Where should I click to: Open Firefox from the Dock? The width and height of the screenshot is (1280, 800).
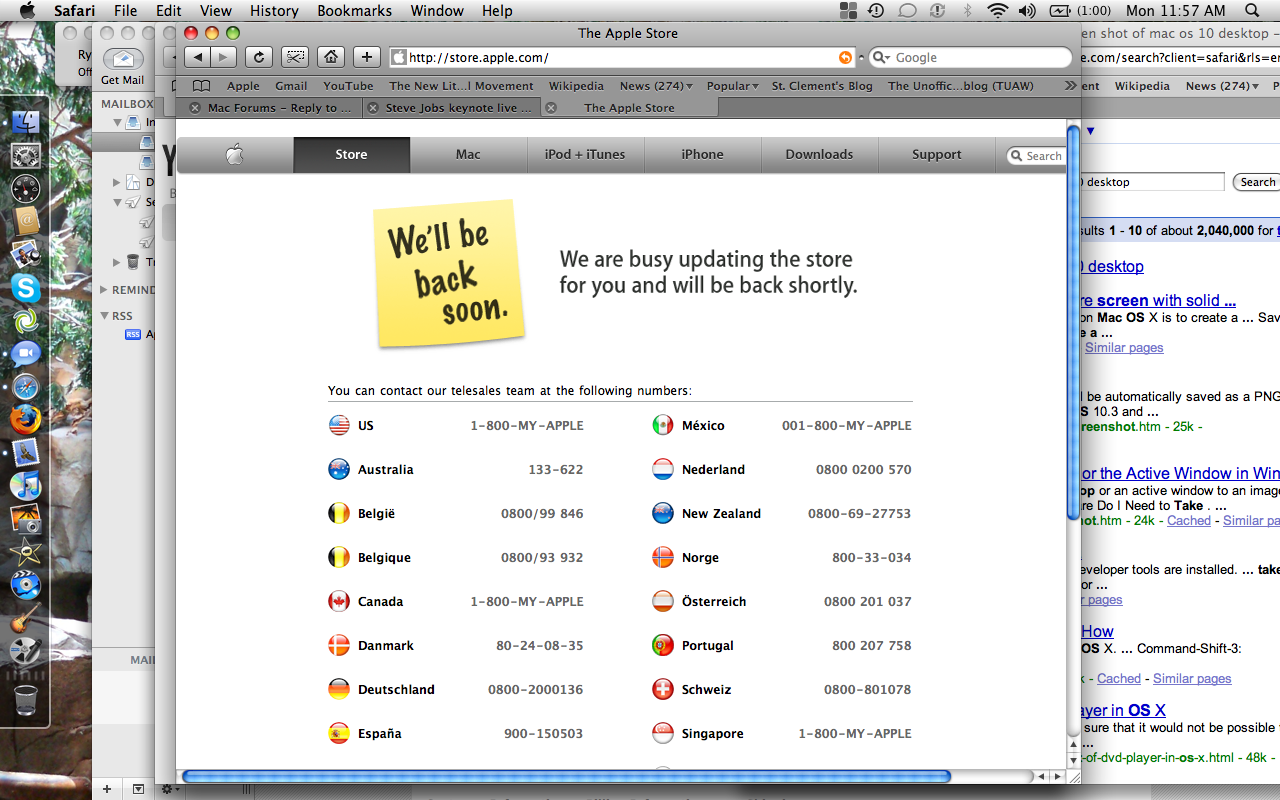point(25,419)
